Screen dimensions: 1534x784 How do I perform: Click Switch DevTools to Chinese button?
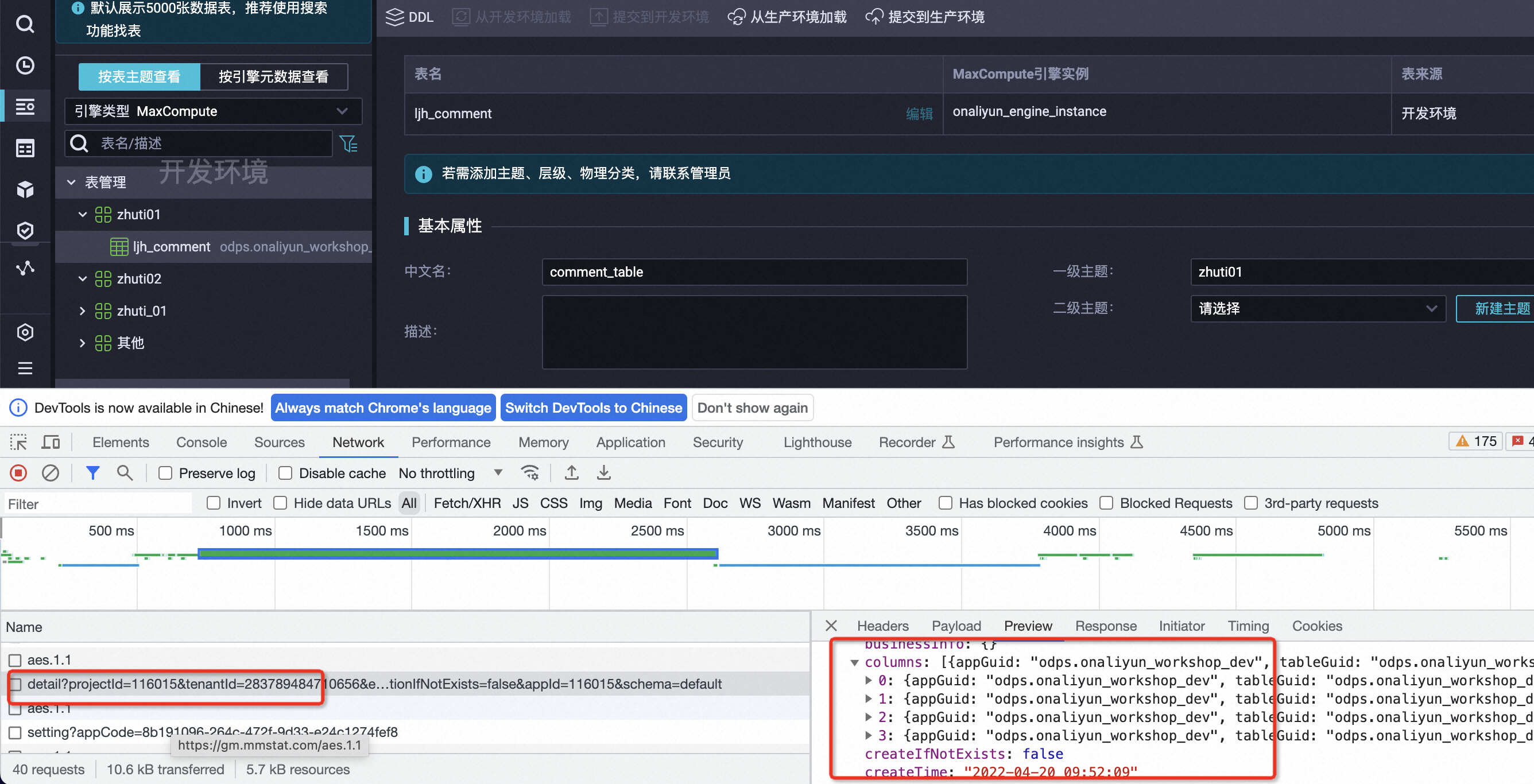[x=594, y=407]
